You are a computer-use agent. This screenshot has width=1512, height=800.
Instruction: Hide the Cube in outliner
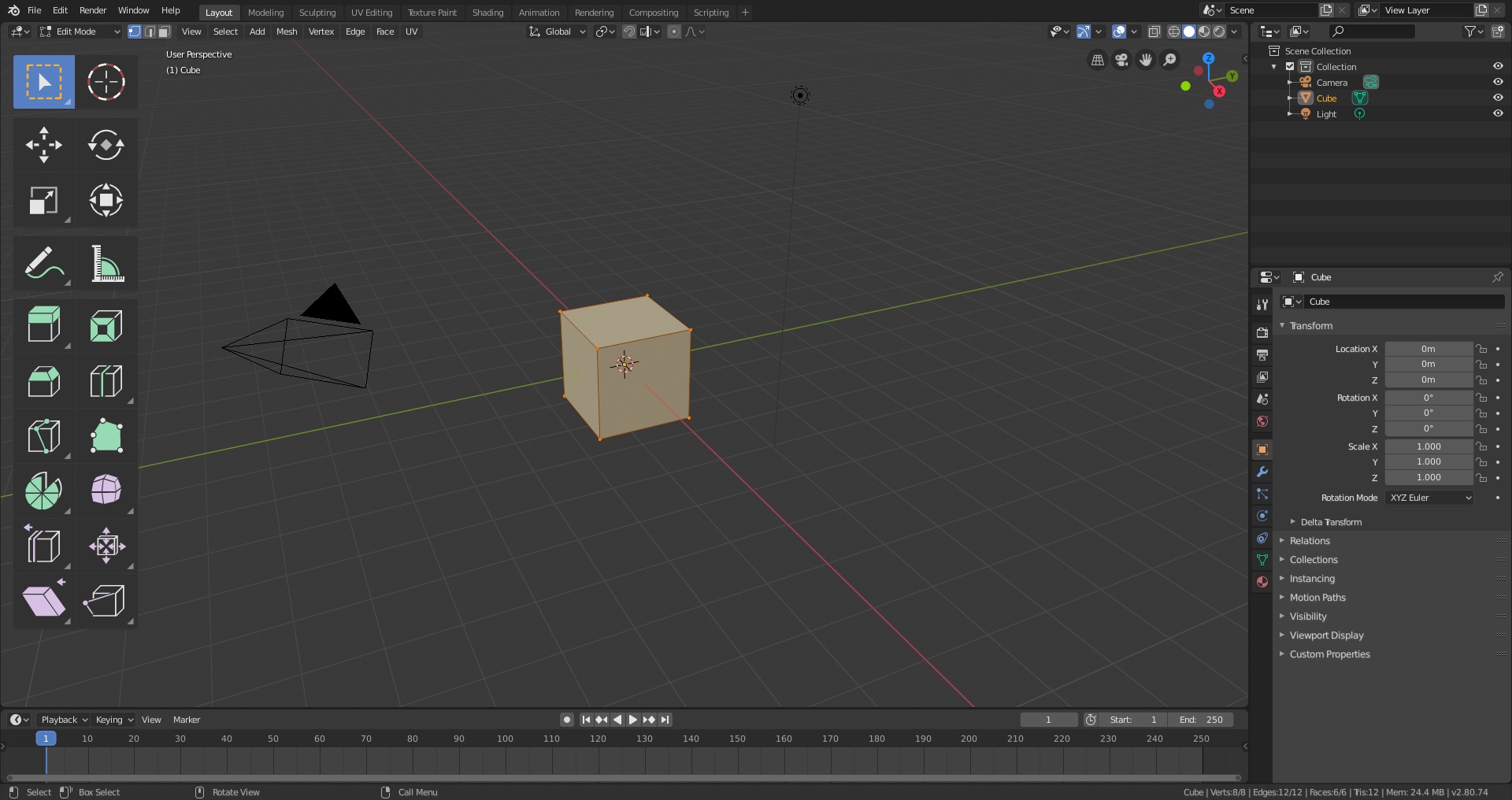pos(1498,98)
